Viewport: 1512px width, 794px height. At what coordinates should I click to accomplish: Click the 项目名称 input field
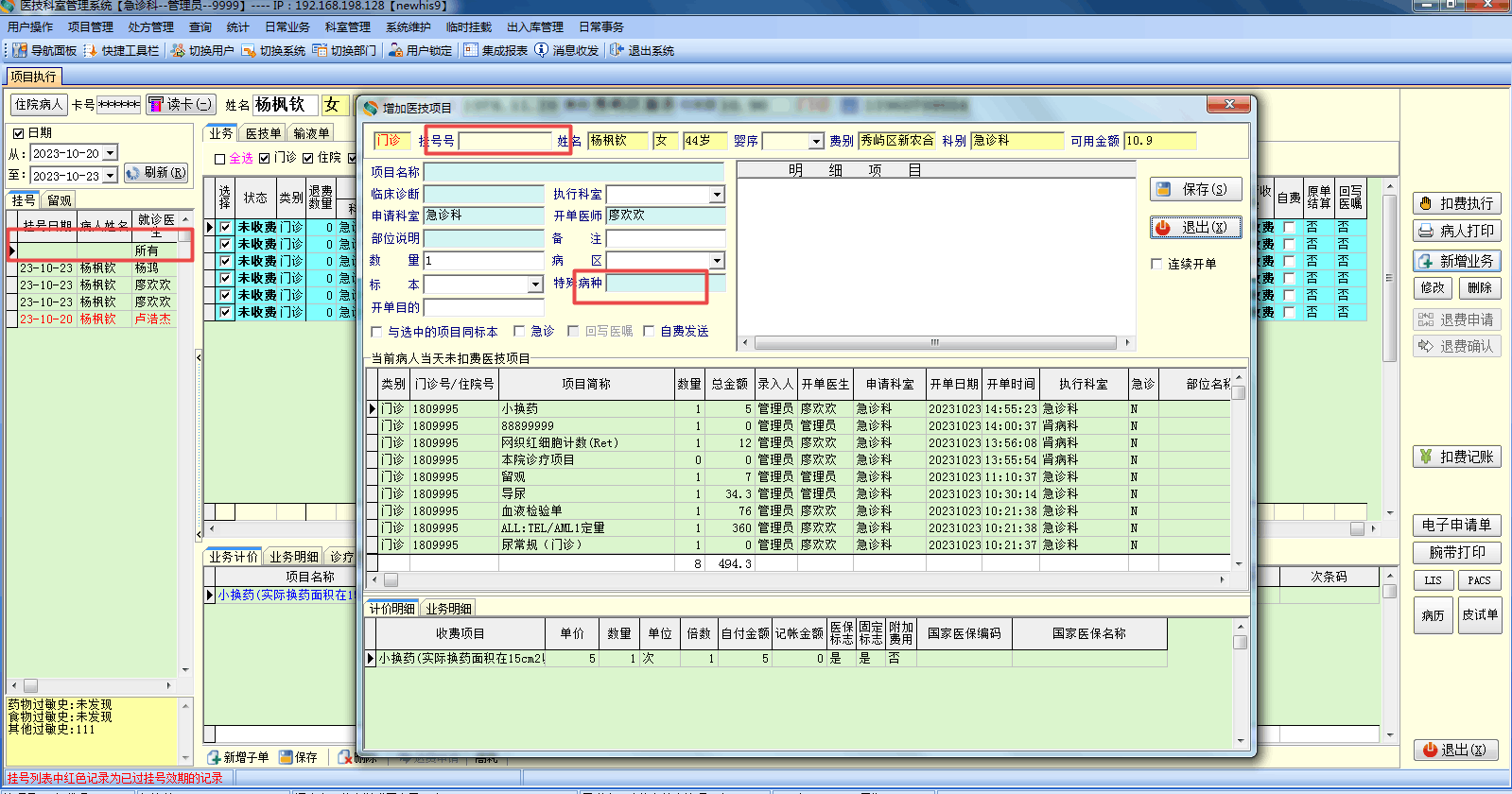pos(574,172)
